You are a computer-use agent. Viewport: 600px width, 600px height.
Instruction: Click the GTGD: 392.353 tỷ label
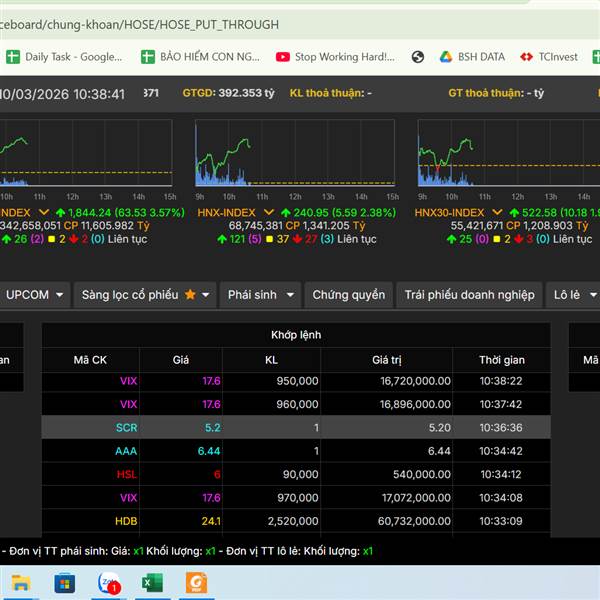[x=228, y=93]
